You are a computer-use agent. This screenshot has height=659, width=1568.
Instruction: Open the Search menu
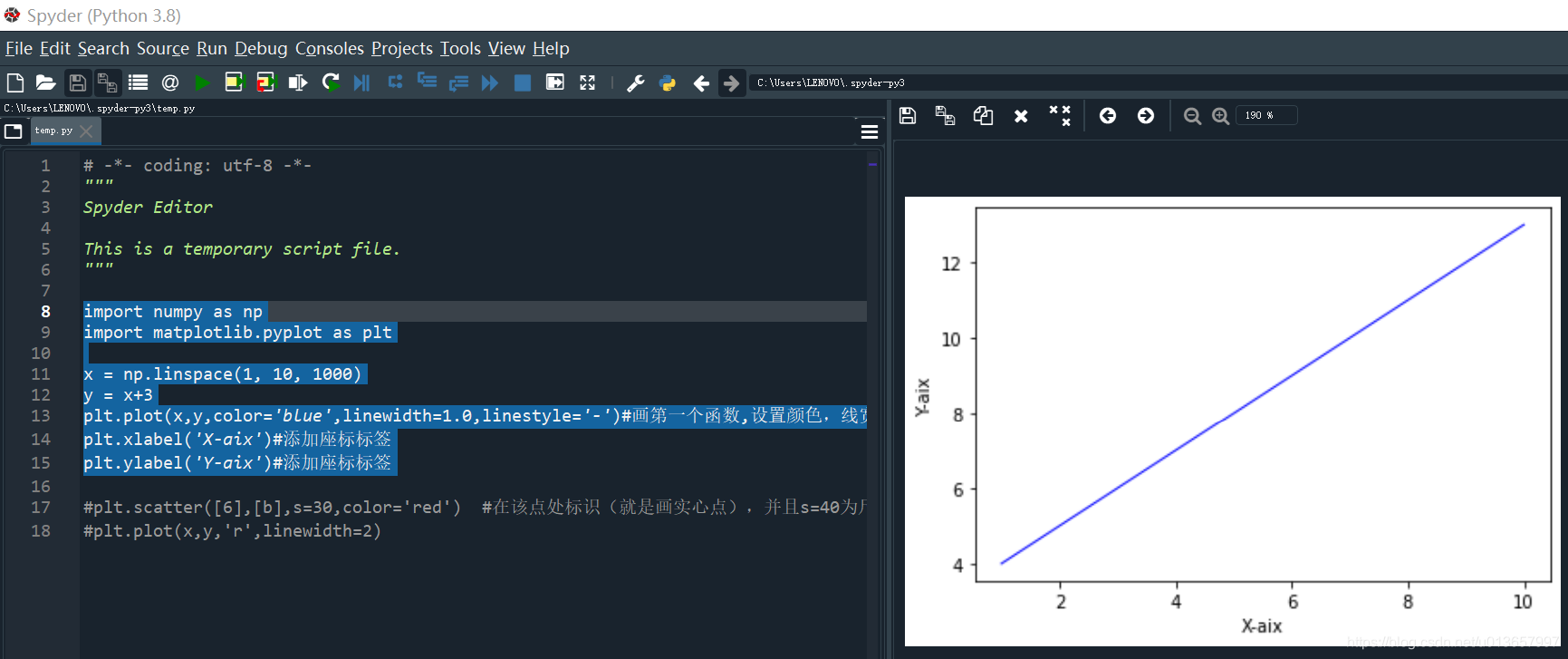tap(103, 48)
